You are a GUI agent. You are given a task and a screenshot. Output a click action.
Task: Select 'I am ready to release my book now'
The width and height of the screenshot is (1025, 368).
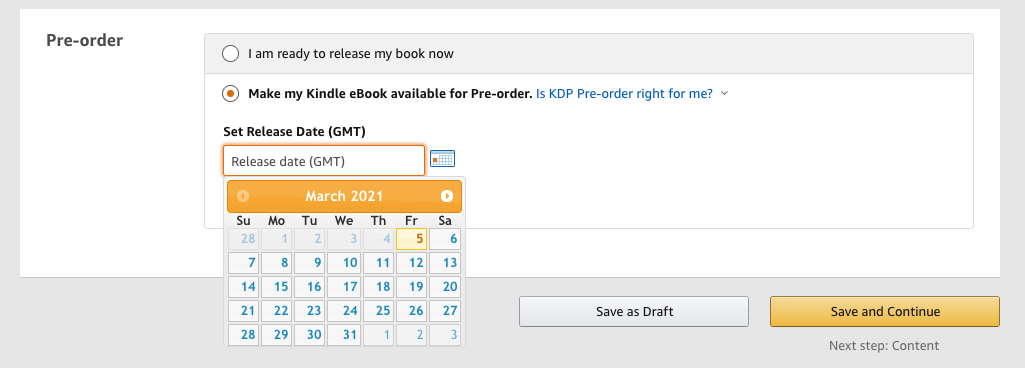(x=230, y=54)
